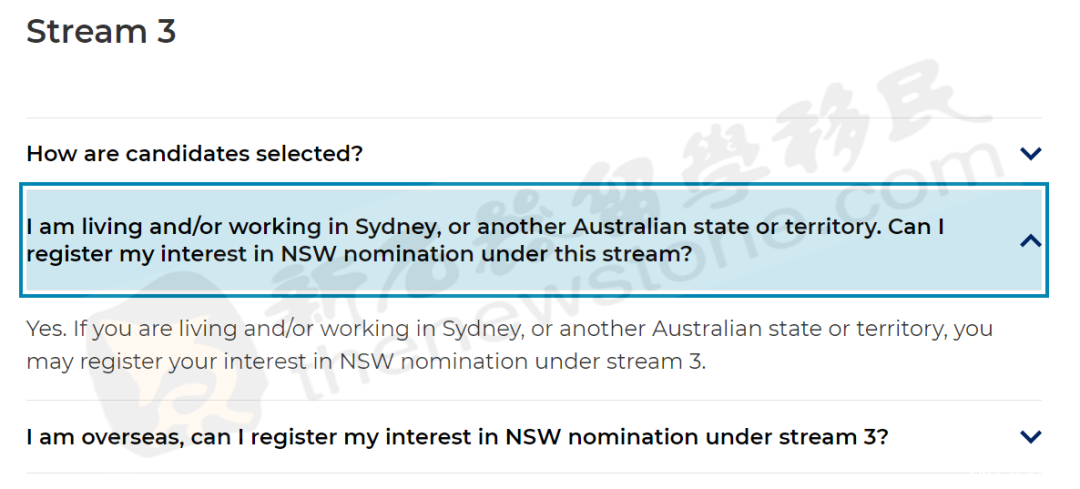Viewport: 1080px width, 489px height.
Task: Click the answer paragraph starting with 'Yes. If you are'
Action: [510, 345]
